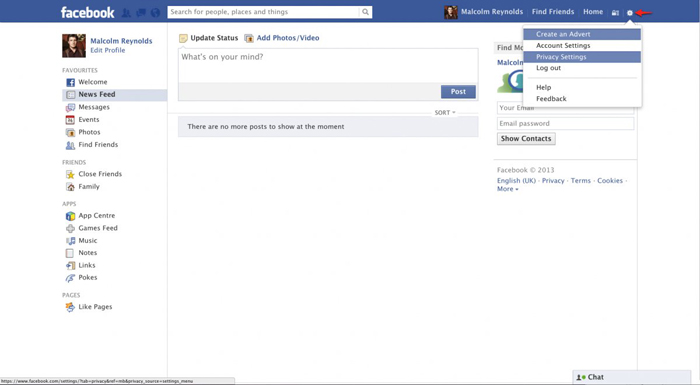Viewport: 700px width, 385px height.
Task: Go to Home in the top bar
Action: [x=593, y=12]
